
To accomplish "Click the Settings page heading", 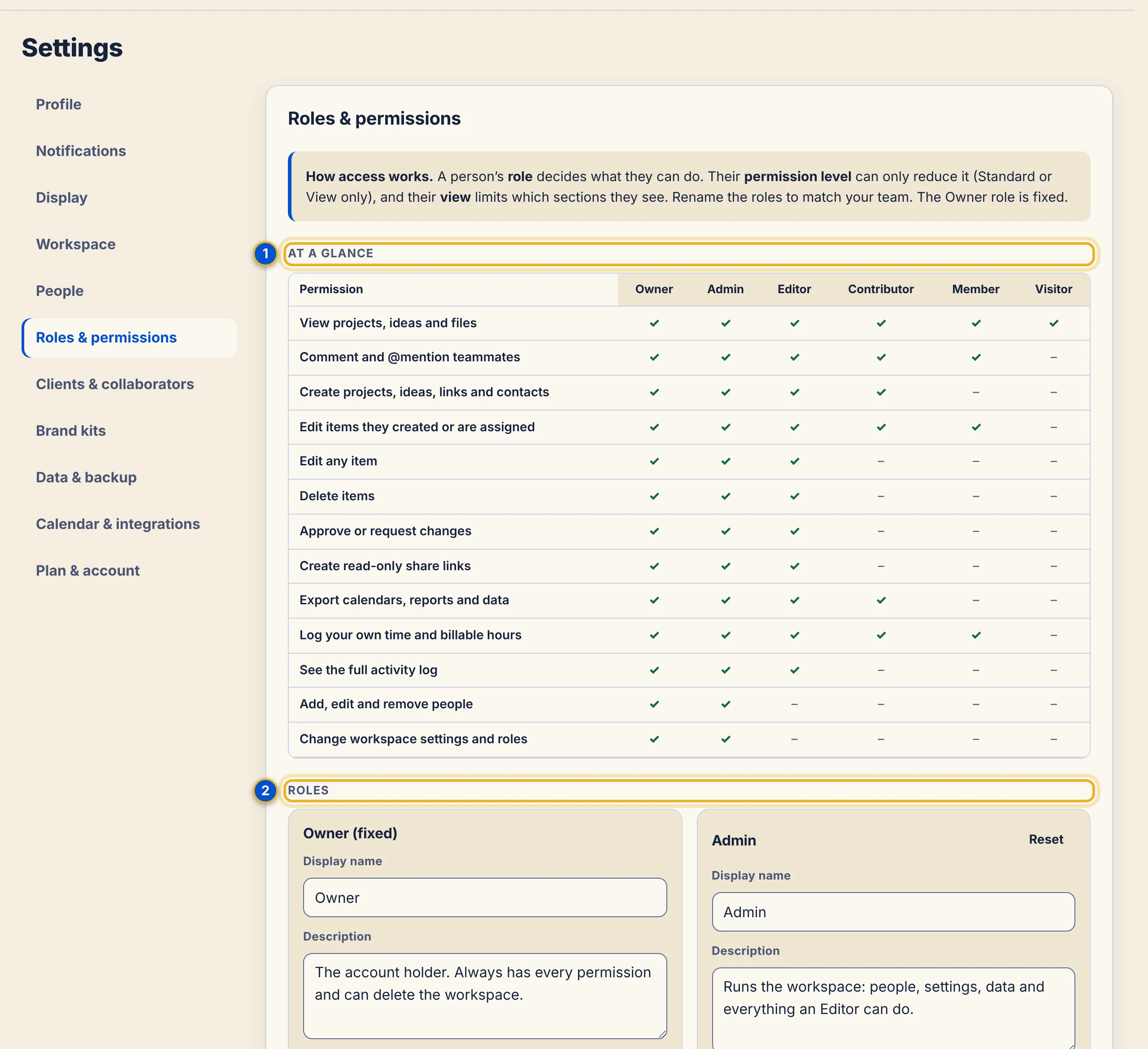I will pos(72,48).
